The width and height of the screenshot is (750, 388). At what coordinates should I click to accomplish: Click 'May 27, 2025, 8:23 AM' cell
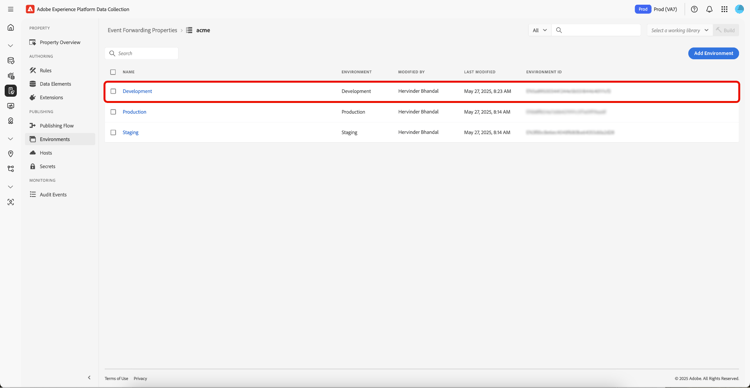pyautogui.click(x=487, y=91)
